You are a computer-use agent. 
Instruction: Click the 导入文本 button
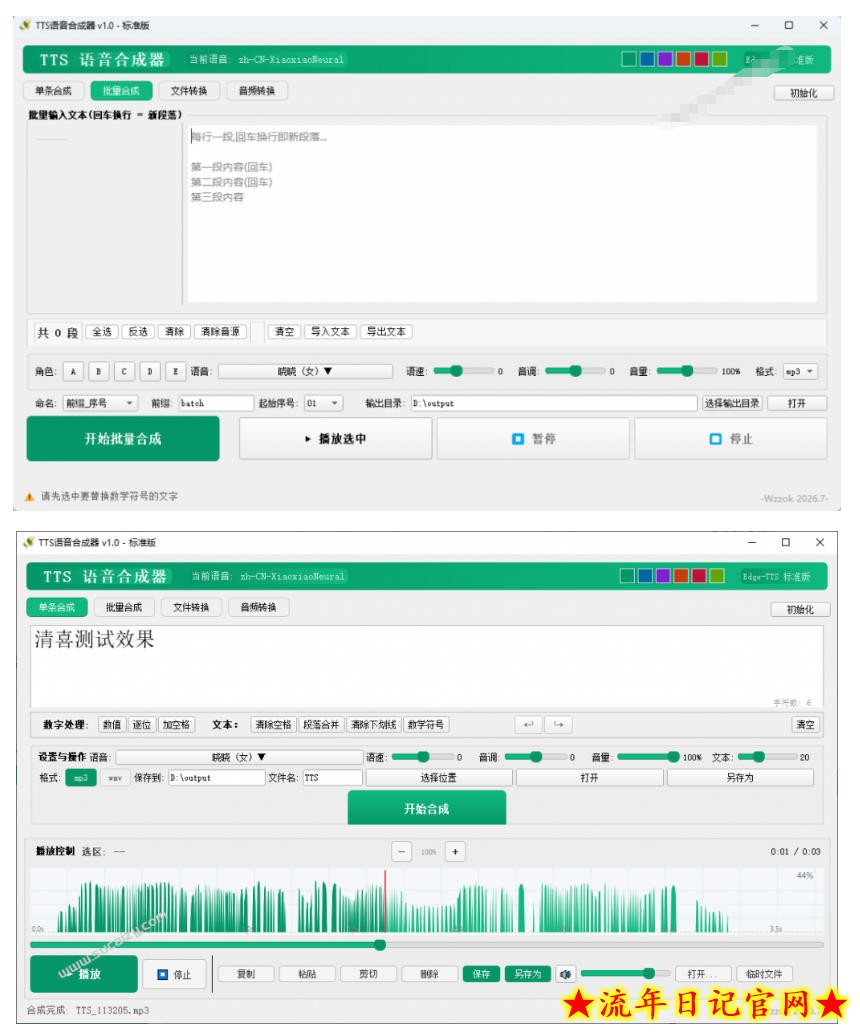point(330,331)
